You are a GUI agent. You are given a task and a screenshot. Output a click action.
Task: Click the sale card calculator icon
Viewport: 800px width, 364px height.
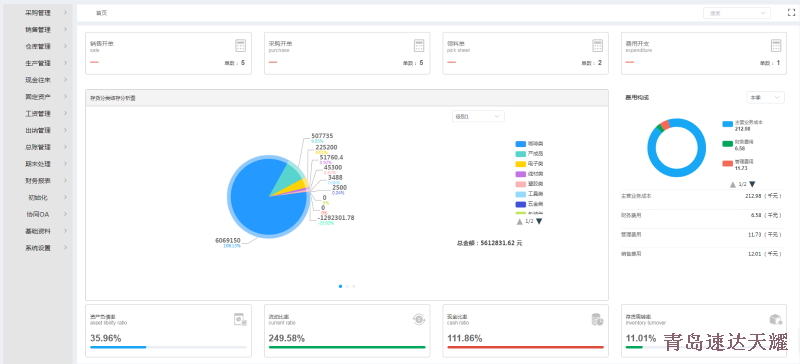(240, 45)
